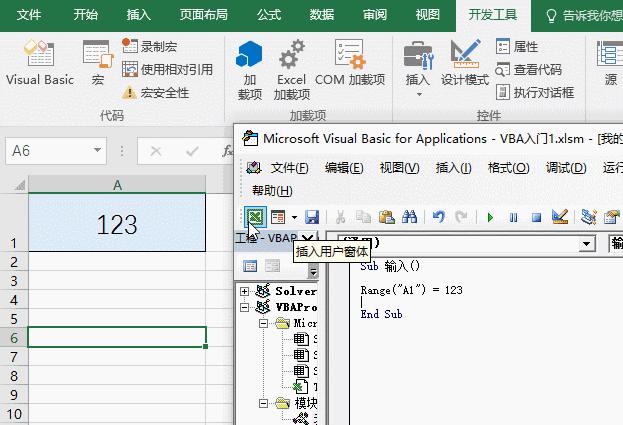The width and height of the screenshot is (623, 425).
Task: Switch to the 审阅 ribbon tab
Action: [375, 15]
